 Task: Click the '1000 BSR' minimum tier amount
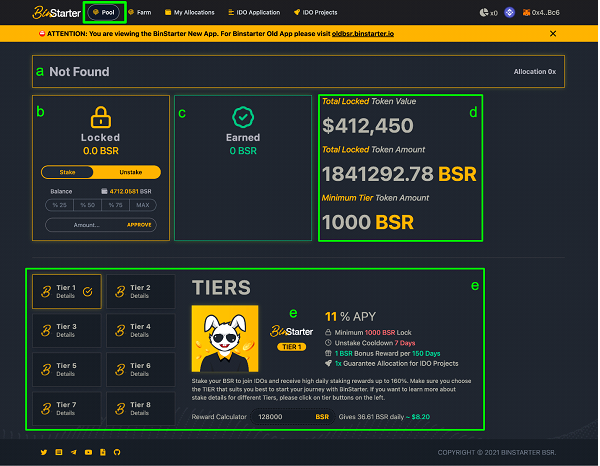[368, 222]
